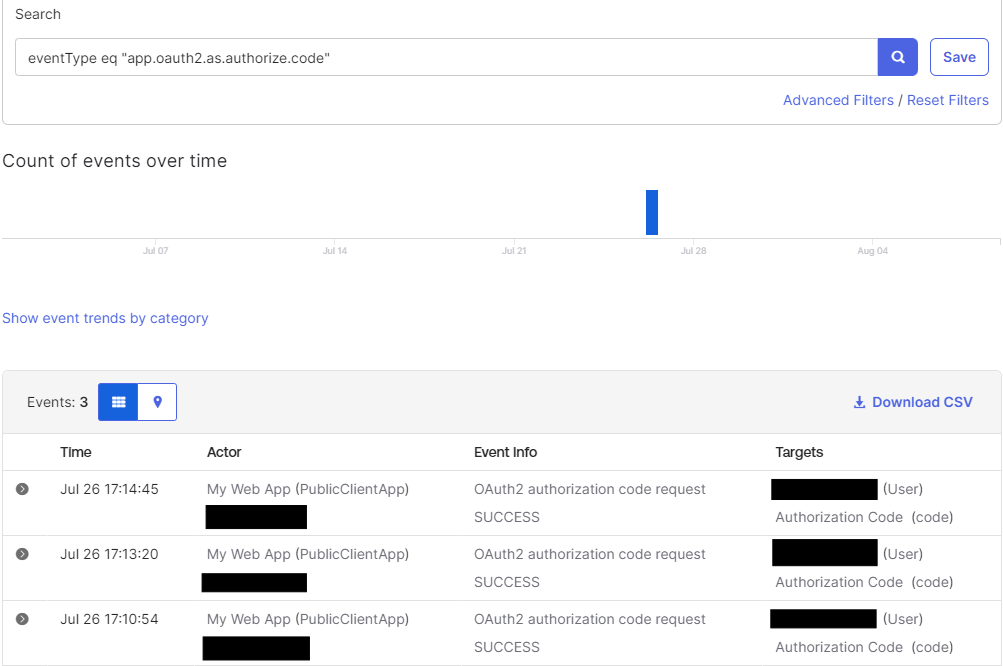
Task: Select My Web App actor in first row
Action: 307,489
